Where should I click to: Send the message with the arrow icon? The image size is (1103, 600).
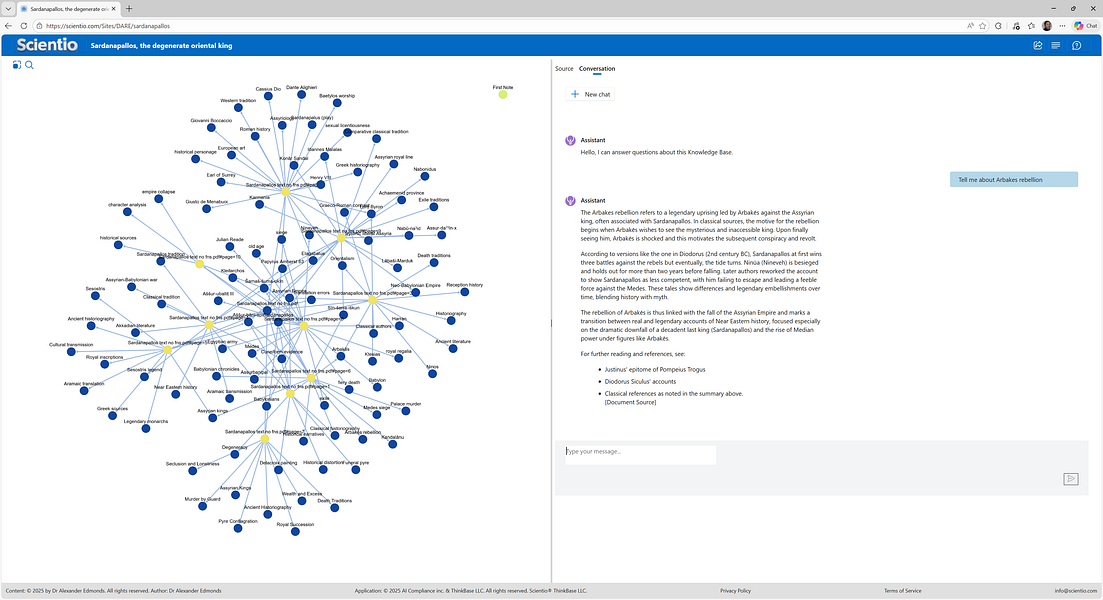[1071, 479]
